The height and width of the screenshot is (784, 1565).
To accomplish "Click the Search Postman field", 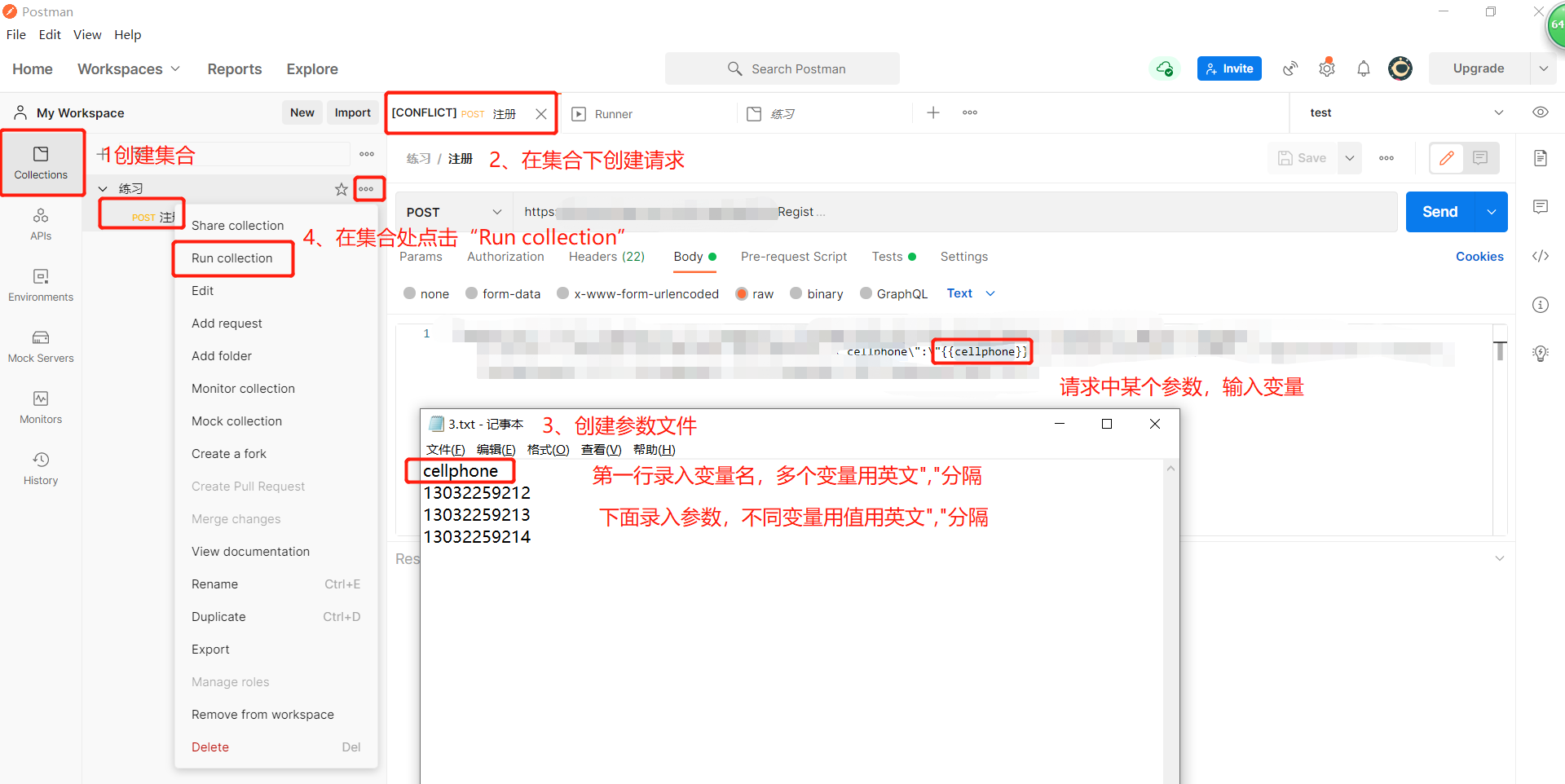I will coord(782,68).
